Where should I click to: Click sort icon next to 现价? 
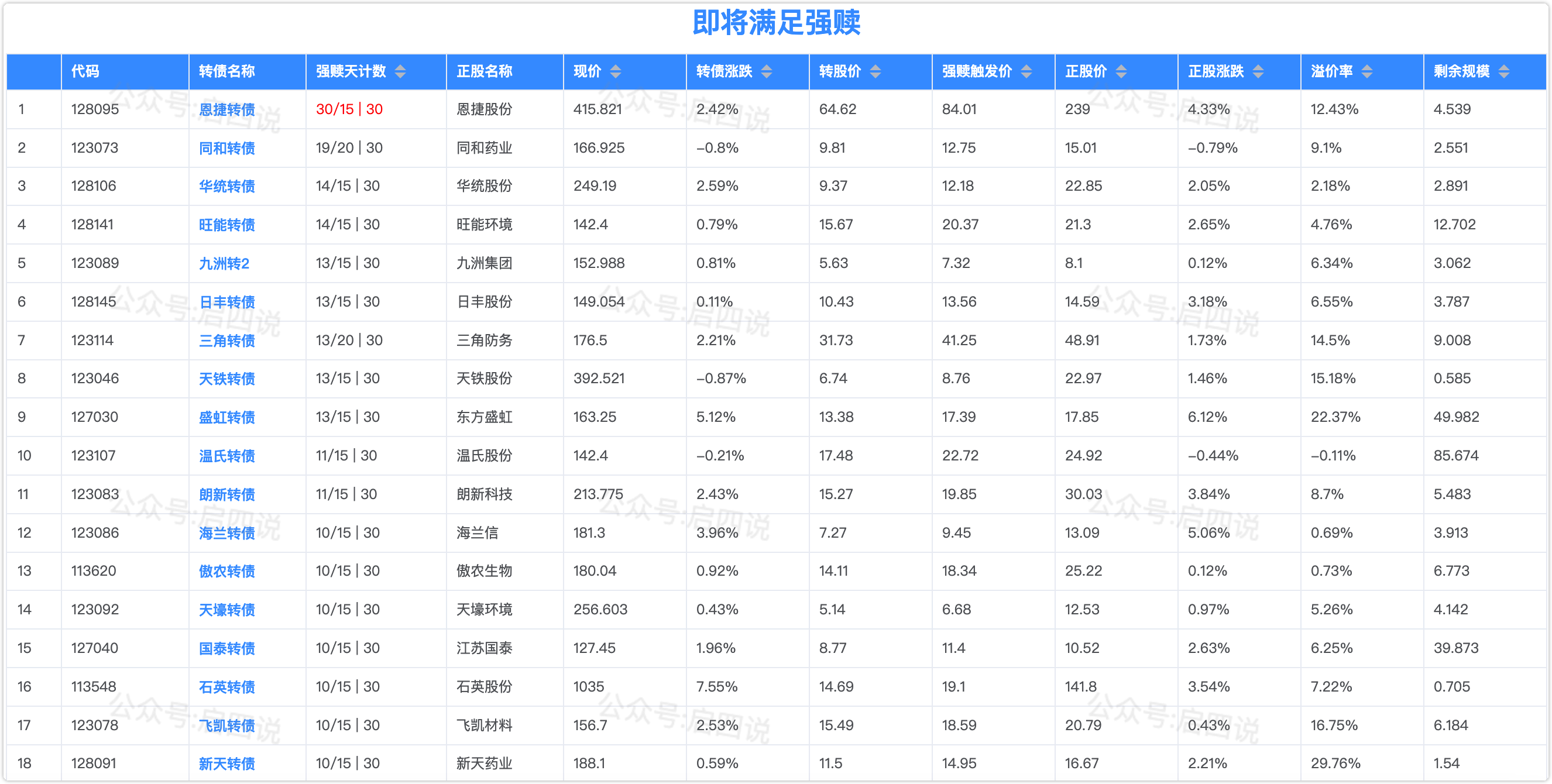tap(615, 71)
